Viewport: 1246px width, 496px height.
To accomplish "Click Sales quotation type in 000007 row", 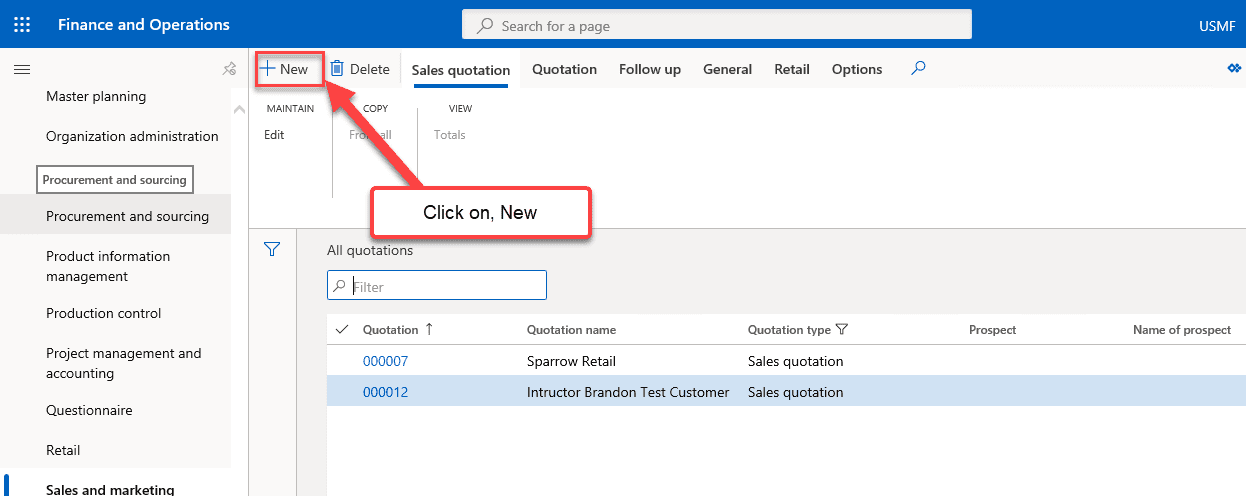I will click(795, 361).
